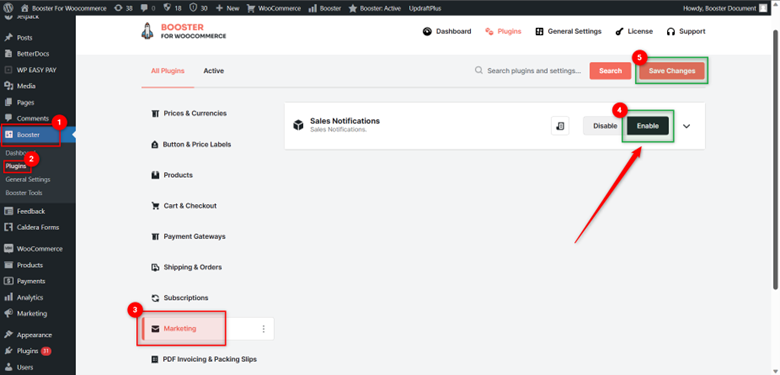
Task: Select the Cart & Checkout category
Action: [184, 205]
